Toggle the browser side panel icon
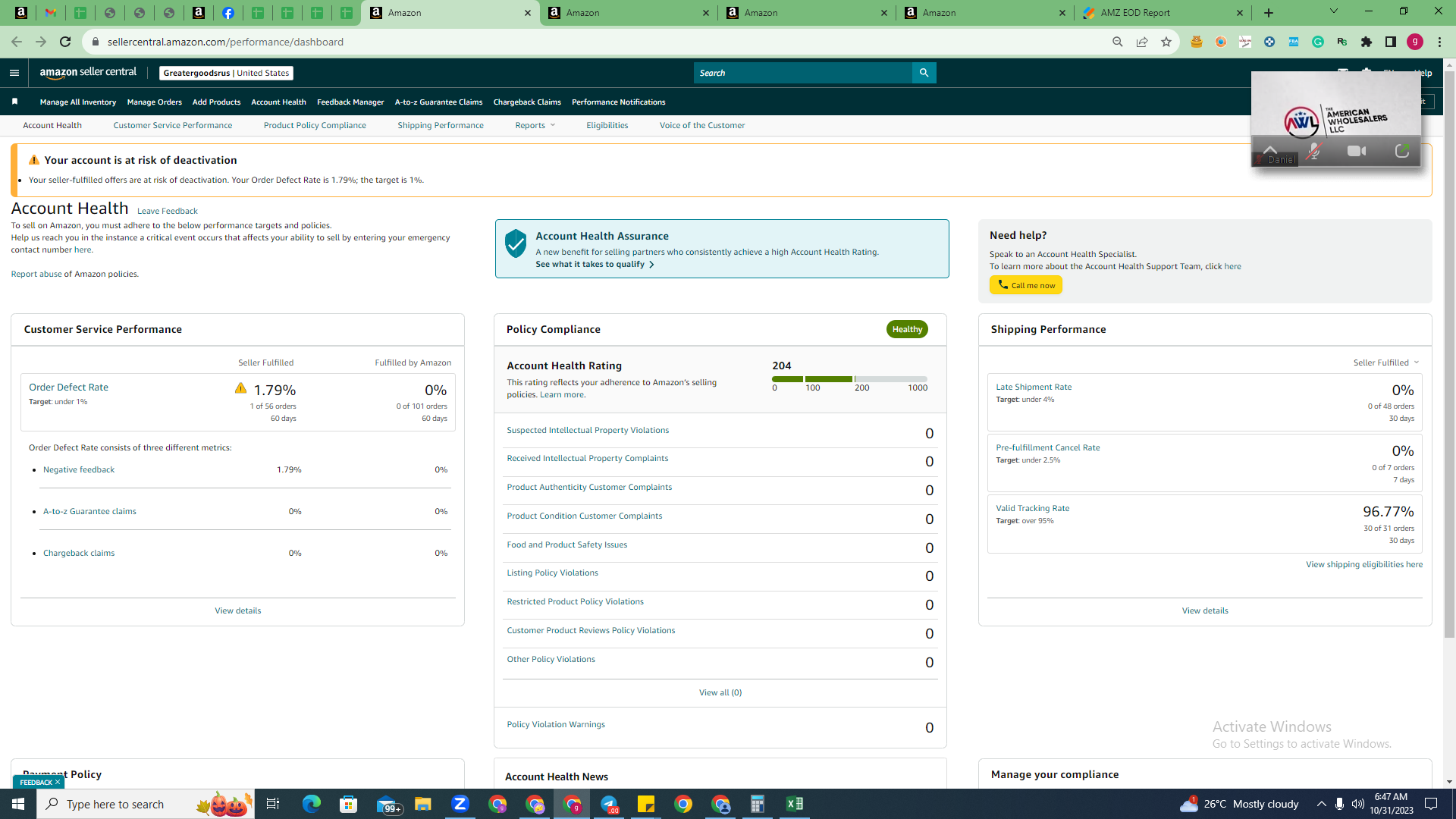1456x819 pixels. coord(1391,42)
